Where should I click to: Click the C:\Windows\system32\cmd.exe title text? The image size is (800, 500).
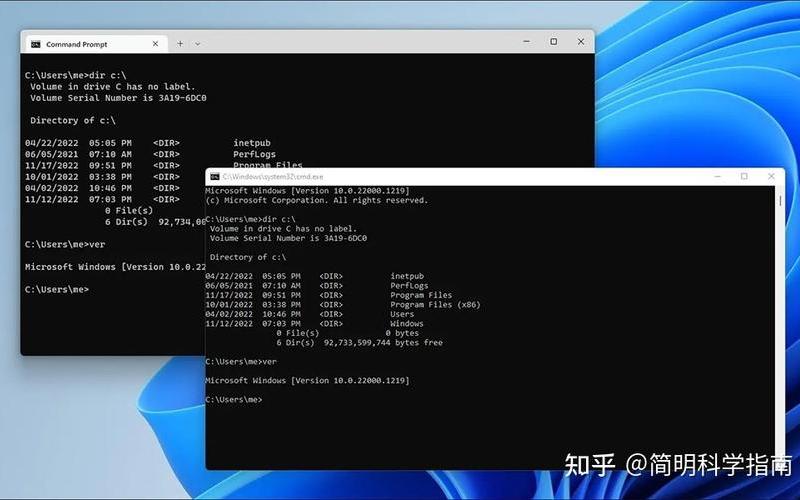(x=273, y=177)
